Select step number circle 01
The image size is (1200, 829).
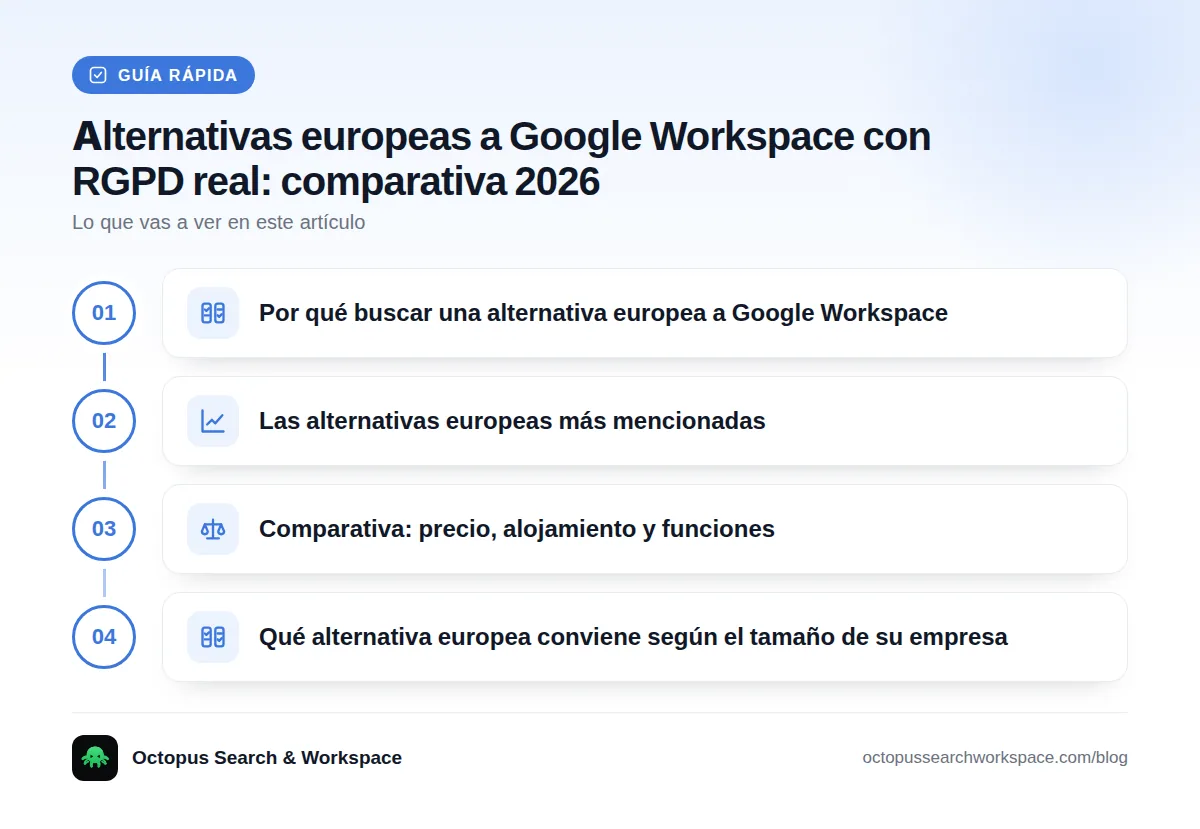click(x=104, y=313)
